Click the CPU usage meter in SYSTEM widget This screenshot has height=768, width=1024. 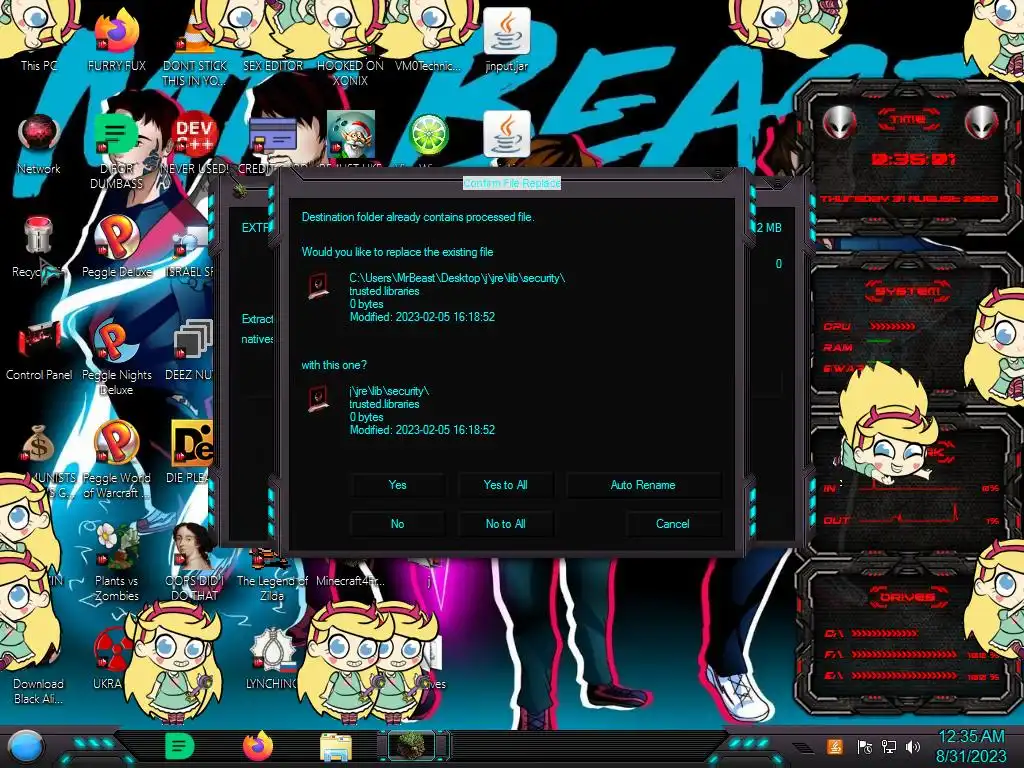[892, 326]
